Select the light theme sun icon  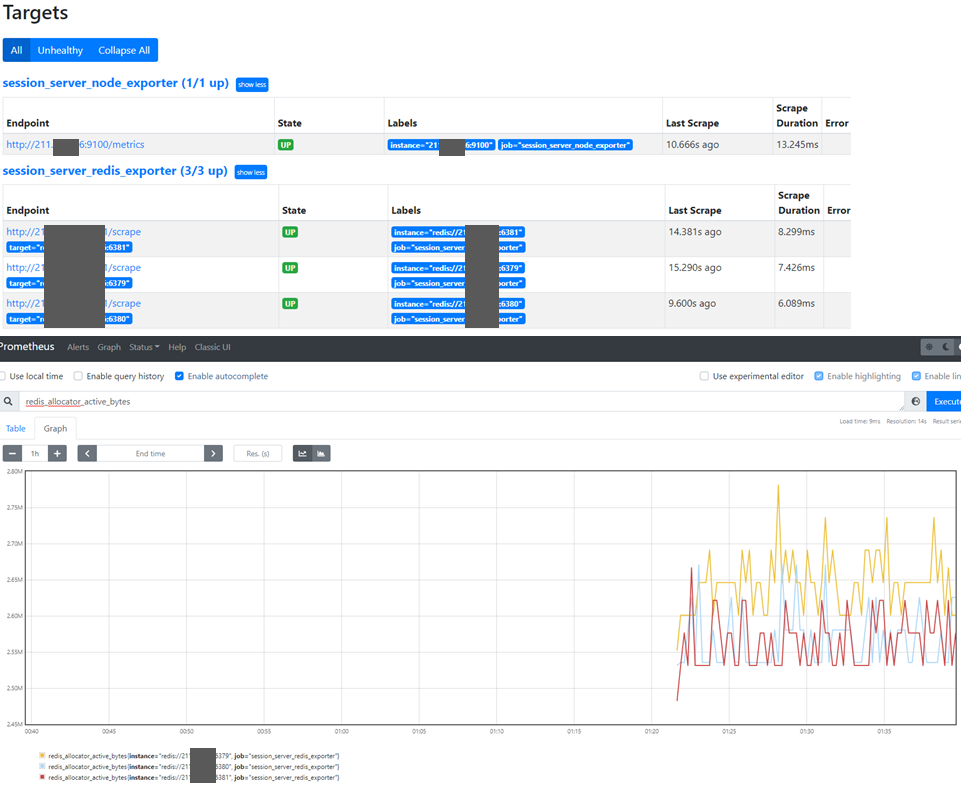[929, 347]
